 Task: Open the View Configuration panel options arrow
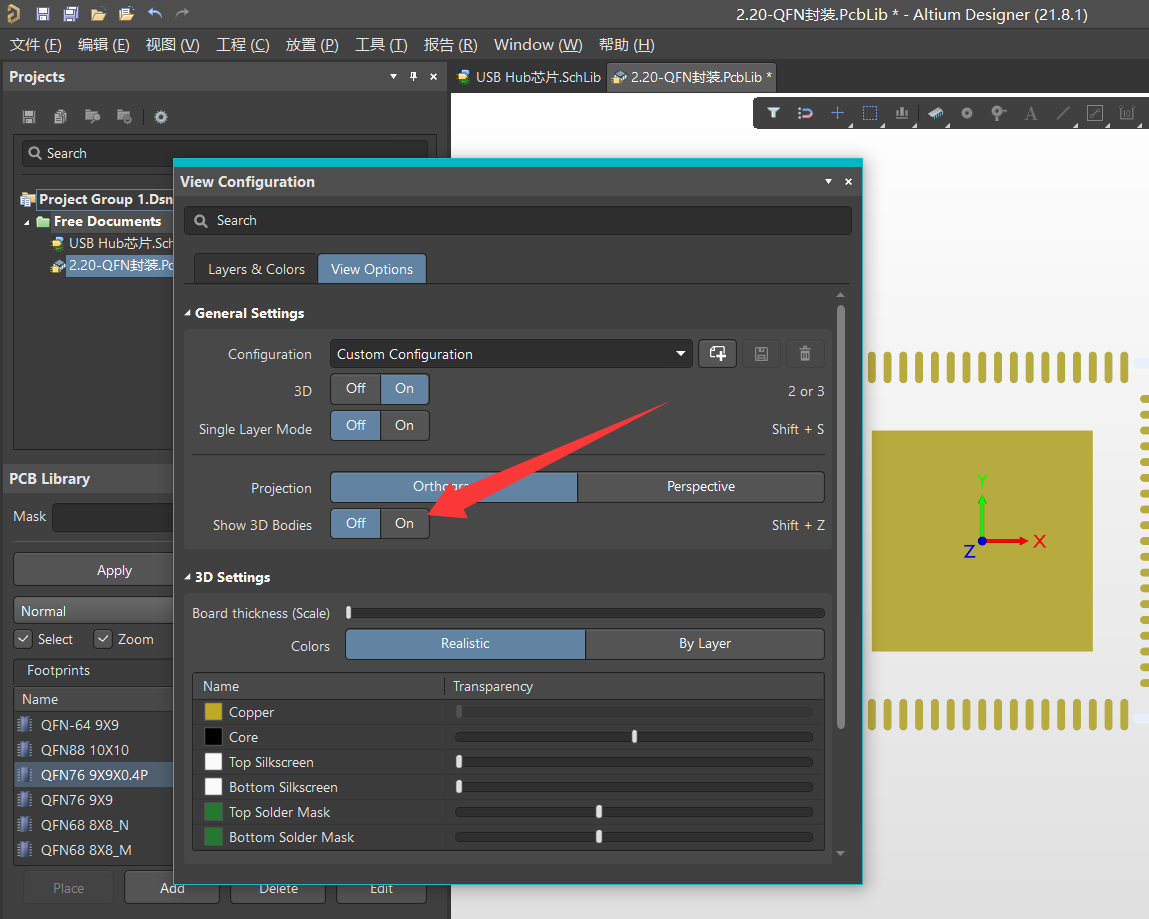[828, 181]
